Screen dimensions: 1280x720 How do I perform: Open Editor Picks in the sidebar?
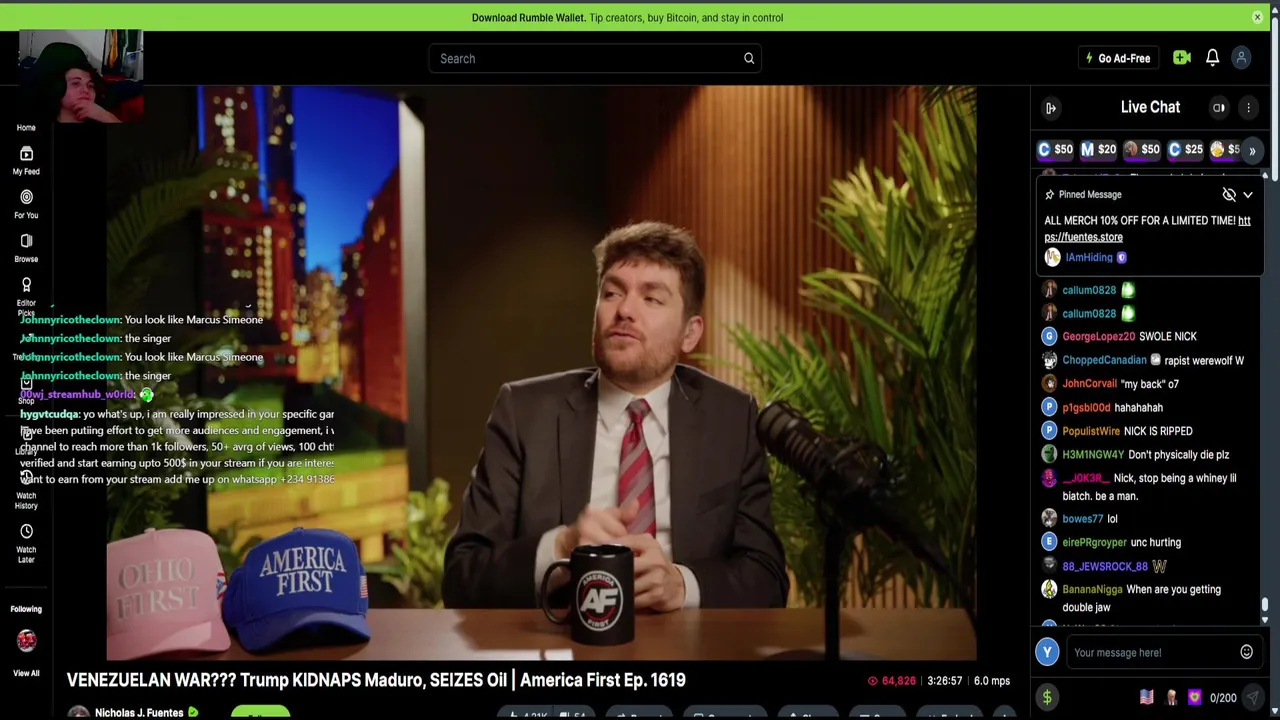point(26,295)
